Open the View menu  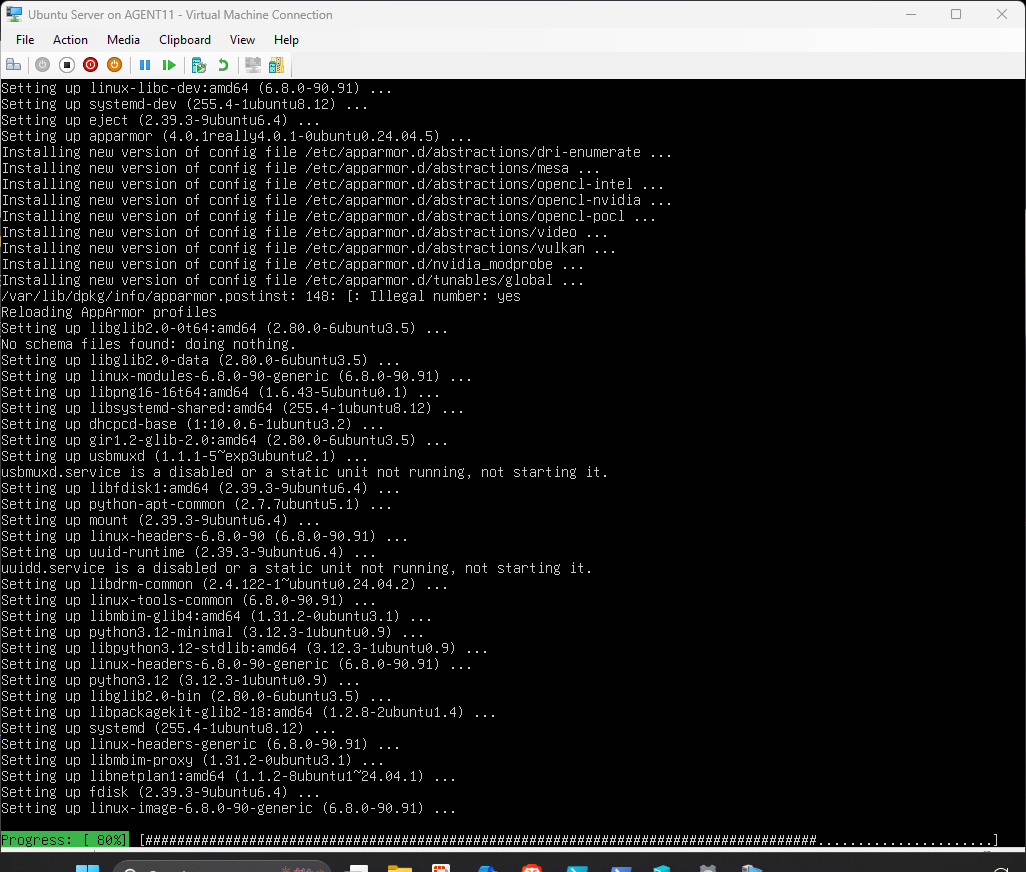pos(242,40)
